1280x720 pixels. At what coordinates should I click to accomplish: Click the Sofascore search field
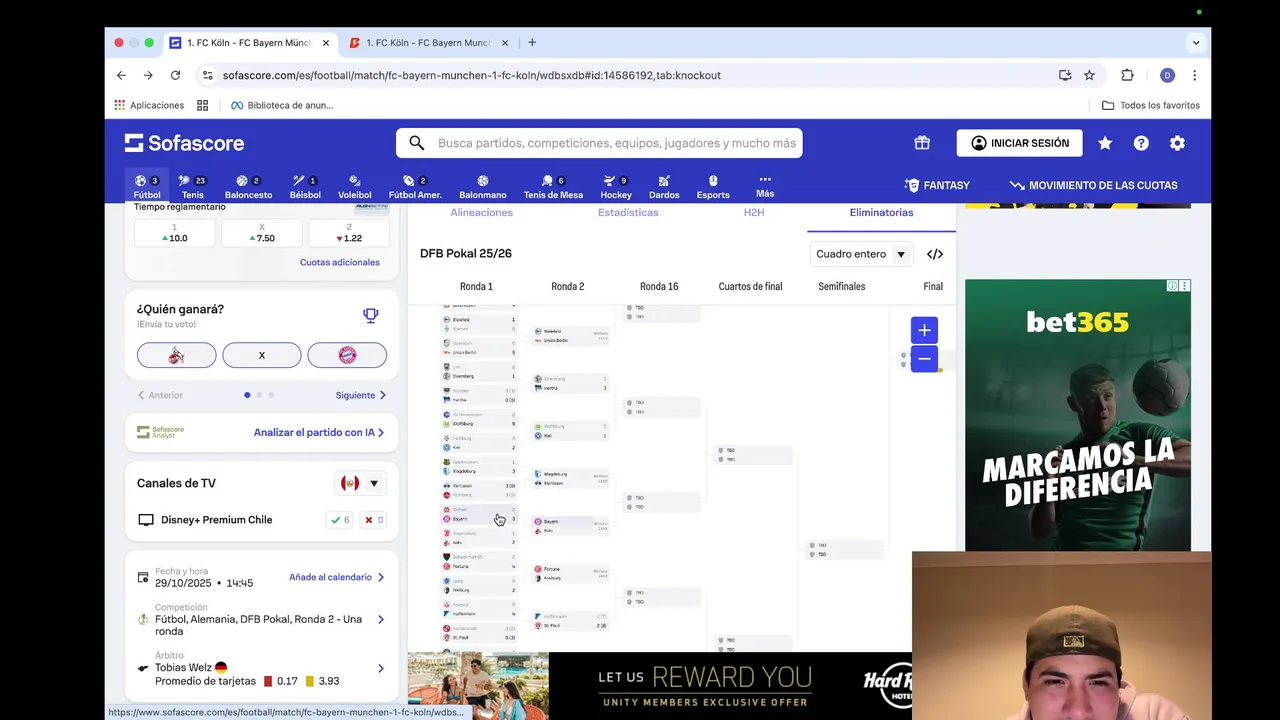(599, 143)
